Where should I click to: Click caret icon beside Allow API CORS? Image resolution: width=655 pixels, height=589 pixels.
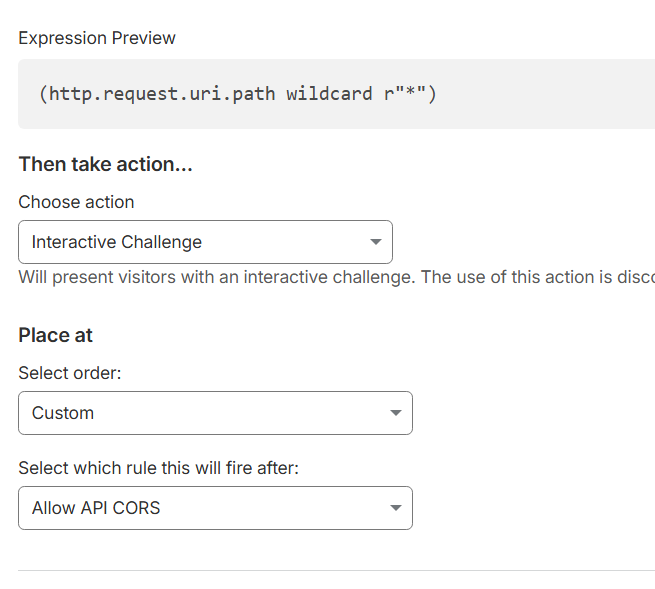396,508
